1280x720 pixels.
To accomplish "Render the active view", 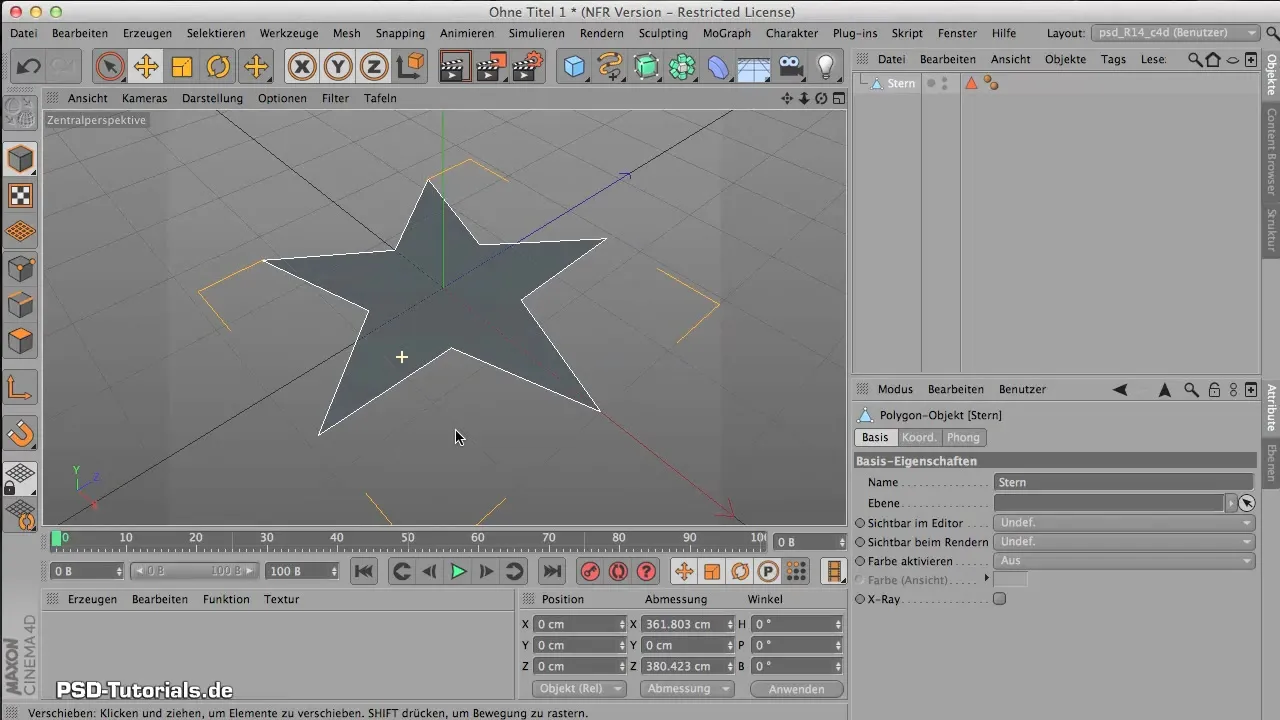I will click(x=454, y=67).
